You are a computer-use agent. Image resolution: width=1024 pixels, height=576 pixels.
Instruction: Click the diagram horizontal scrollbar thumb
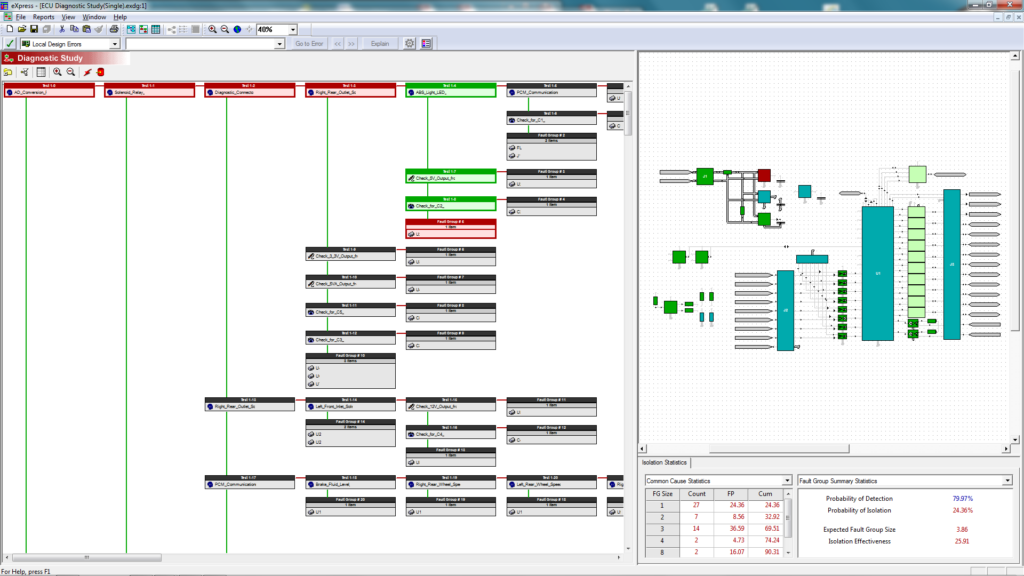[778, 449]
